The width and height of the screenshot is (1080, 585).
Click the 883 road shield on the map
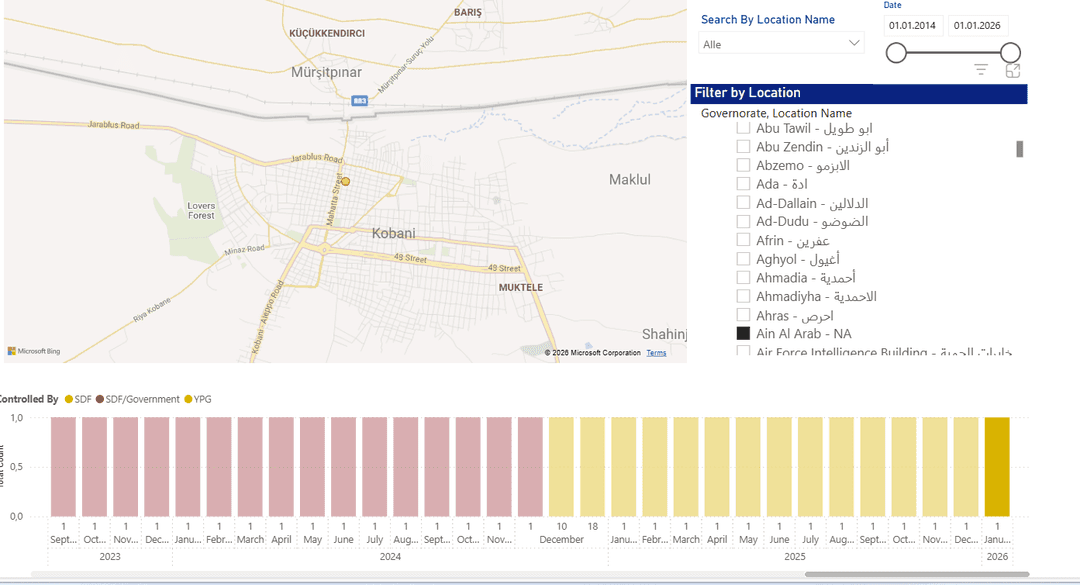pyautogui.click(x=359, y=101)
